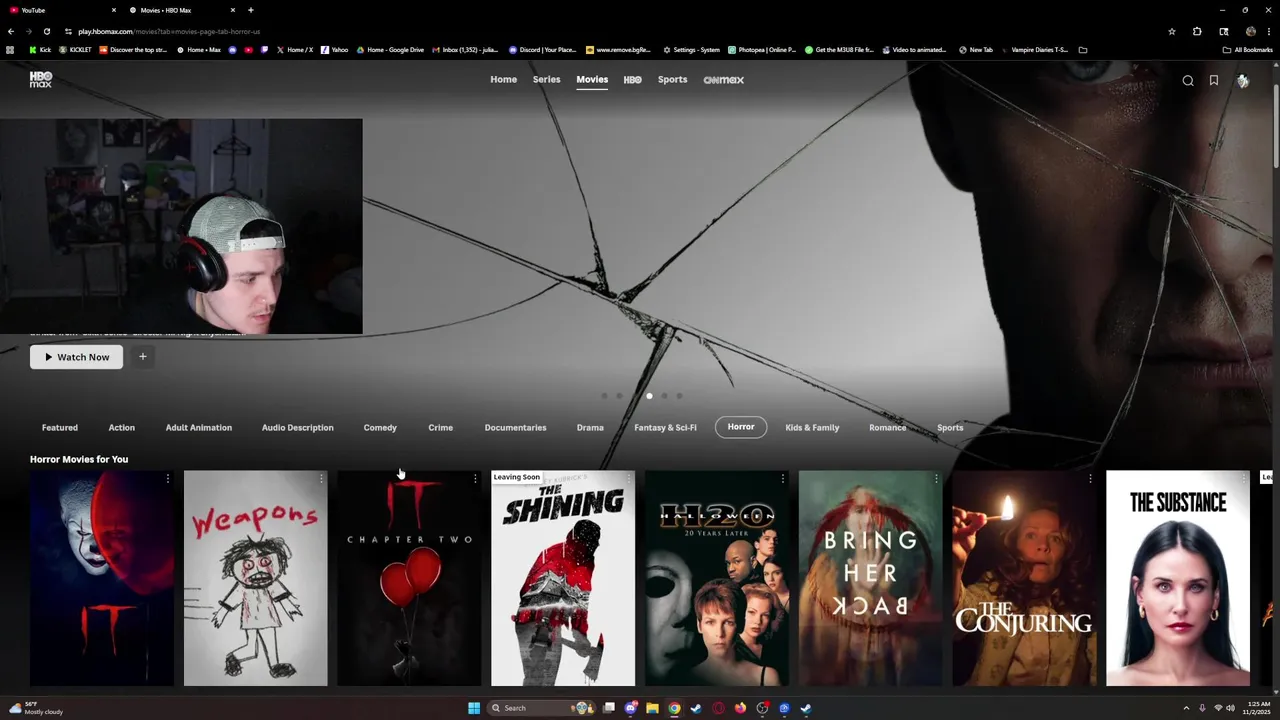Viewport: 1280px width, 720px height.
Task: Select the Audio Description genre tab
Action: tap(298, 428)
